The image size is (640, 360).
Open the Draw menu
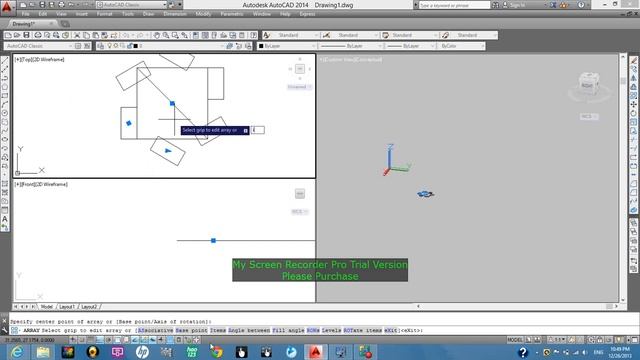pos(148,14)
